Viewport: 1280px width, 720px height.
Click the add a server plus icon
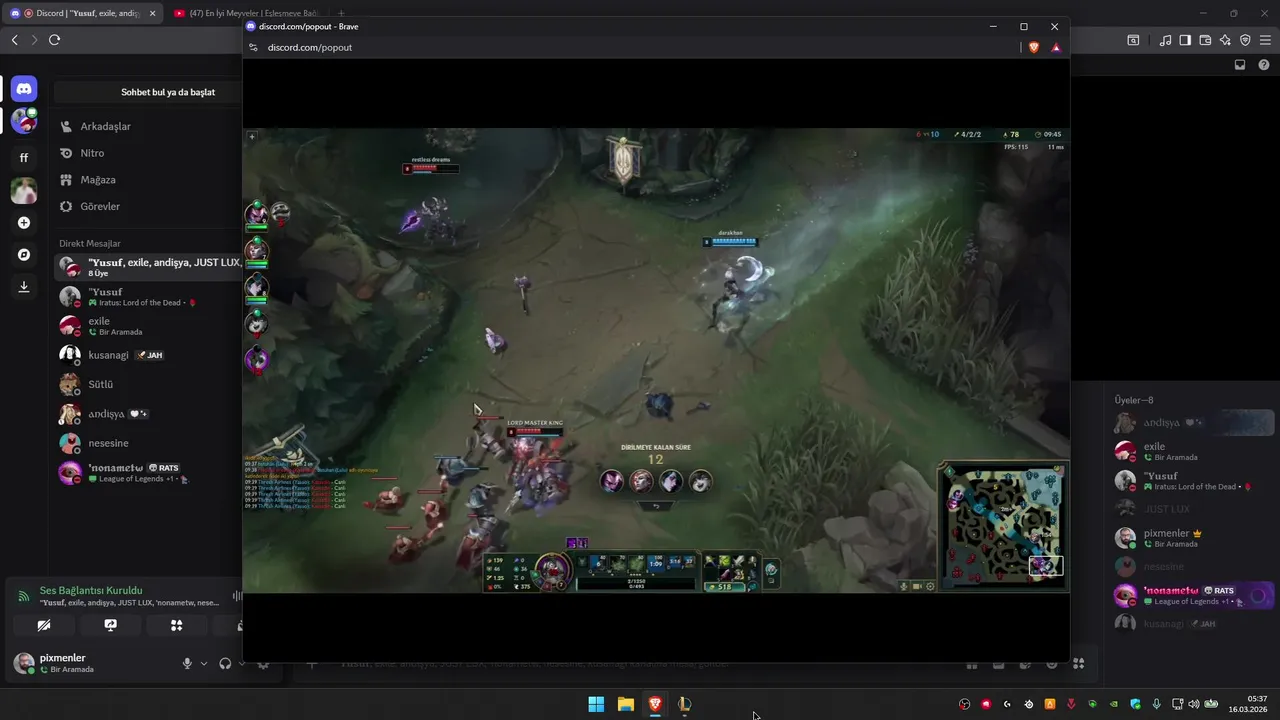[24, 223]
